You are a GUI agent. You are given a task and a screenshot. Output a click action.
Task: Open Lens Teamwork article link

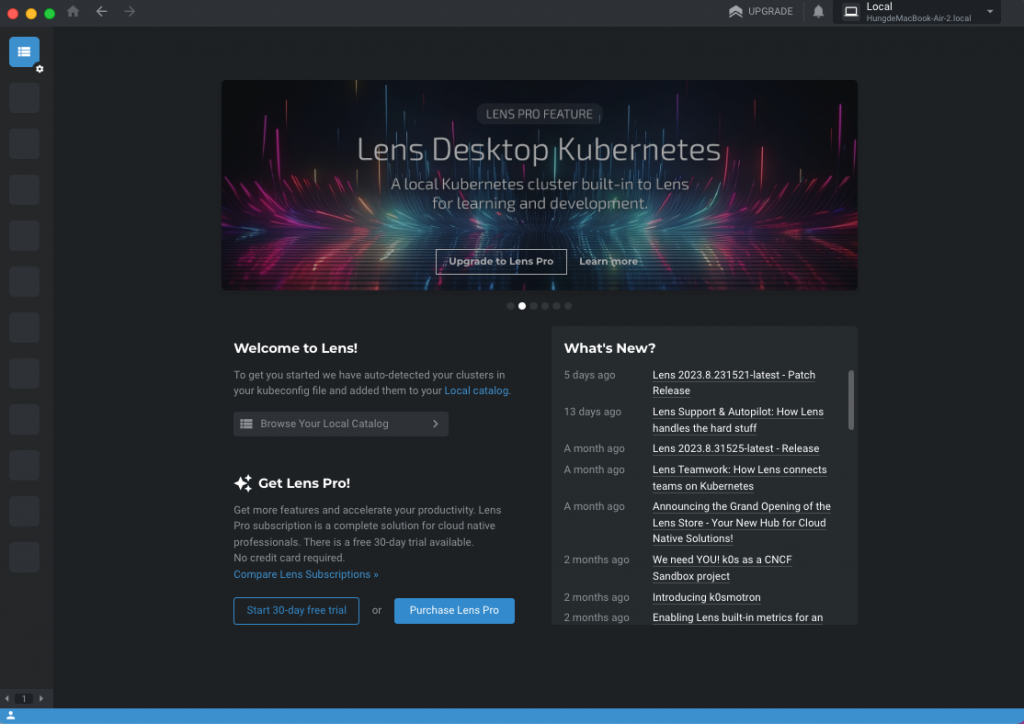739,478
